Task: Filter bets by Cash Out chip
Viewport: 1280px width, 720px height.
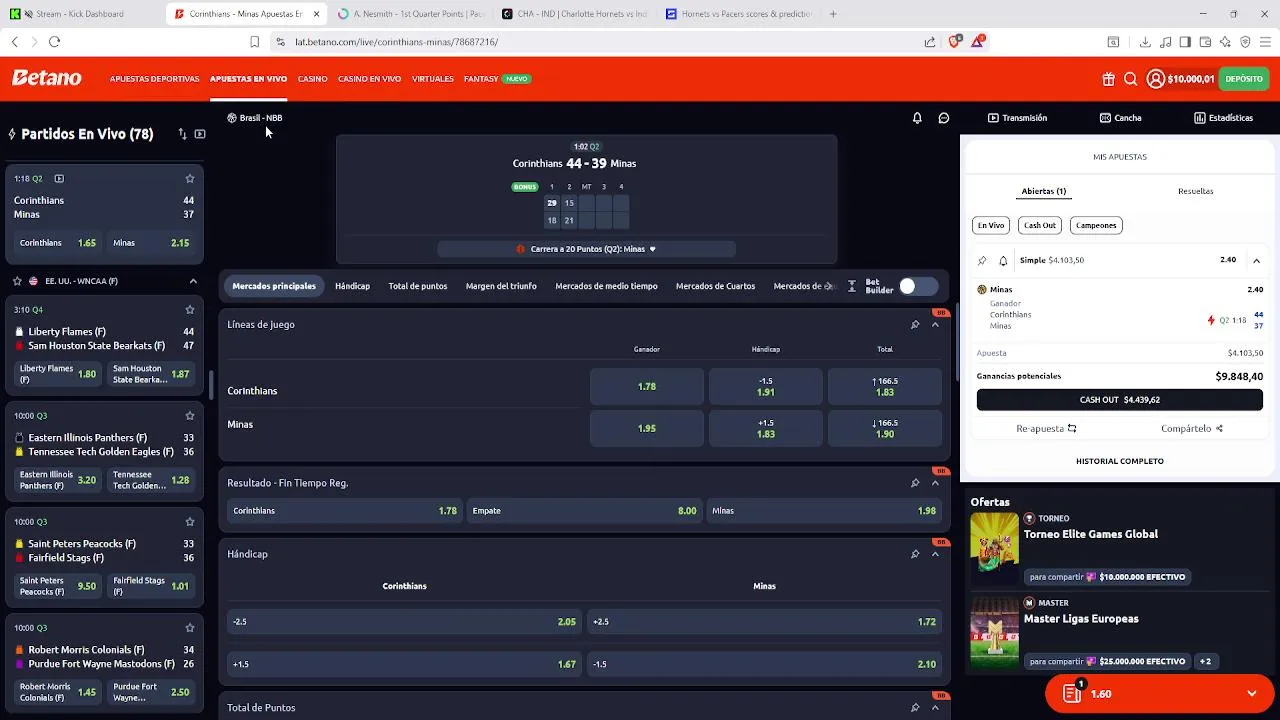Action: (1040, 225)
